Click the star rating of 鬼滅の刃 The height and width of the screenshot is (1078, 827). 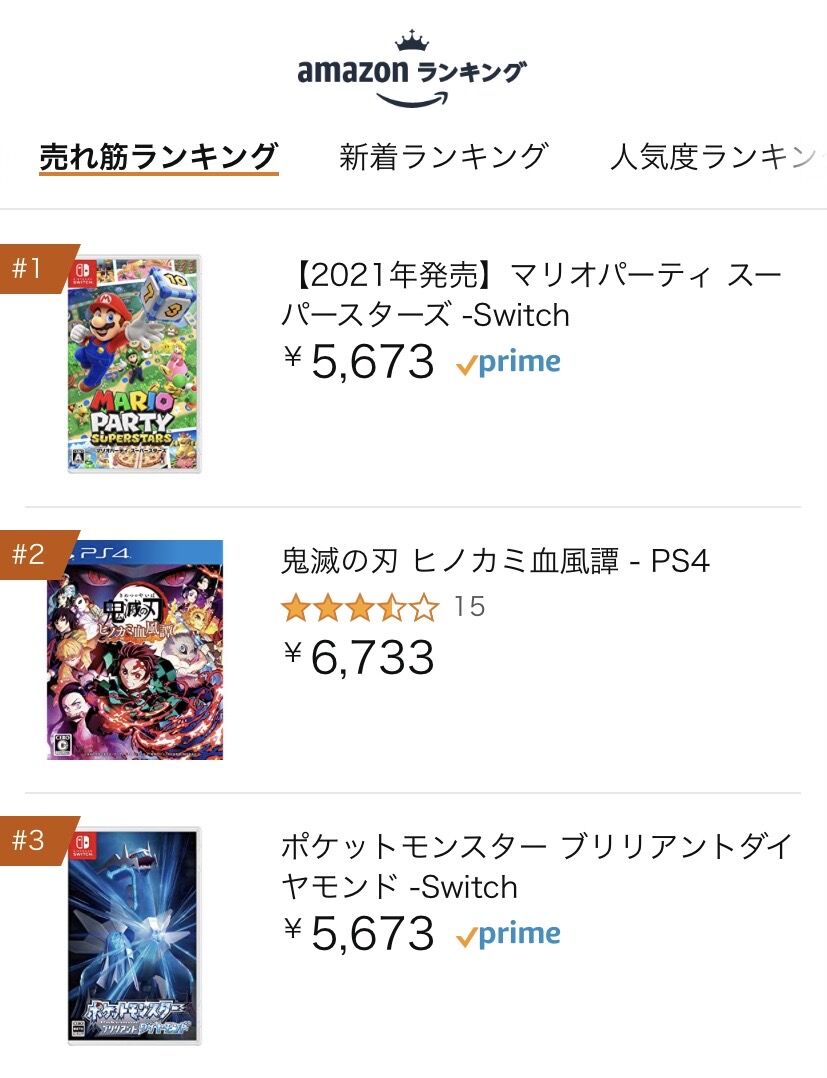tap(360, 607)
